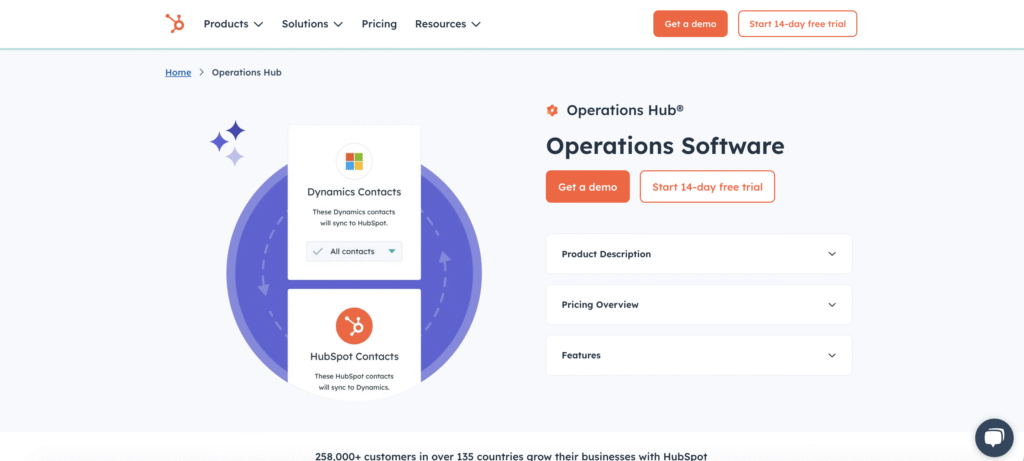
Task: Expand the Product Description section
Action: [699, 254]
